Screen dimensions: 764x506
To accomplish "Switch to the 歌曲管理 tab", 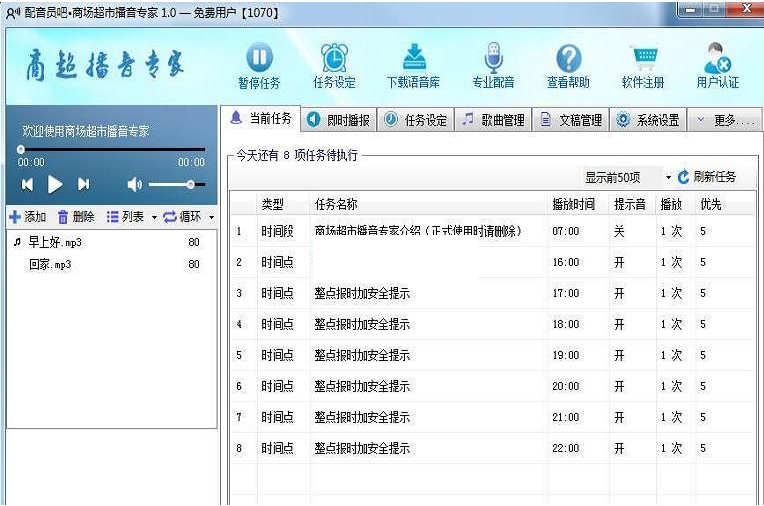I will (493, 120).
